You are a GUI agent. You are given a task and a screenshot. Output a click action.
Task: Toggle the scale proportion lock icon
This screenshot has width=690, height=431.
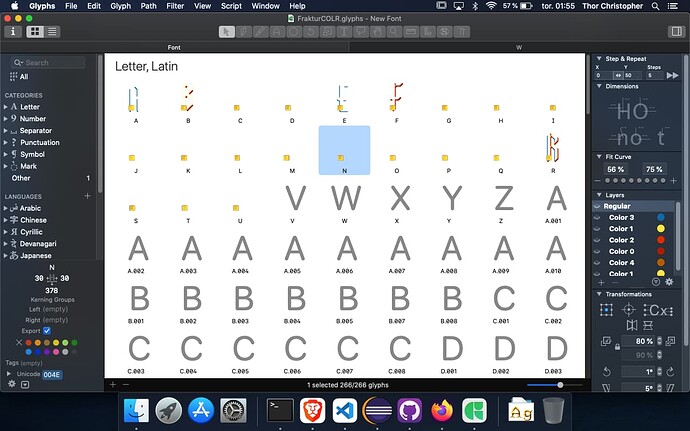pos(617,347)
